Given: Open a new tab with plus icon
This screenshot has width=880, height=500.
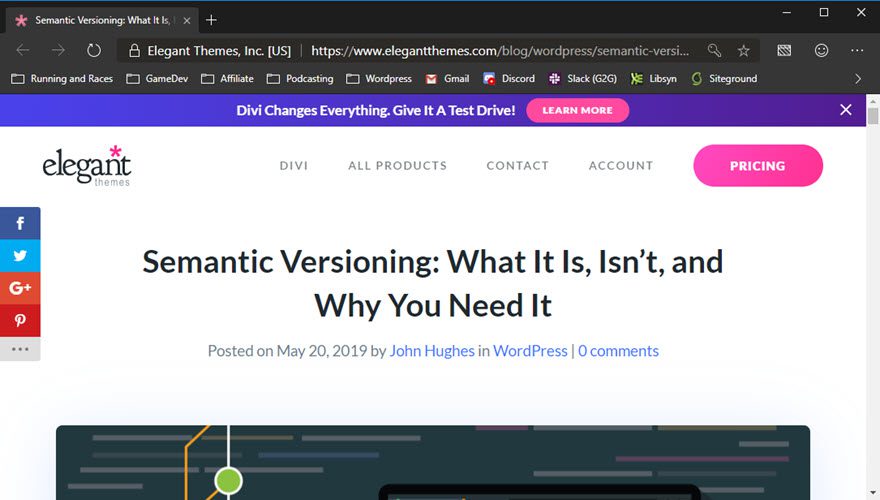Looking at the screenshot, I should tap(211, 20).
